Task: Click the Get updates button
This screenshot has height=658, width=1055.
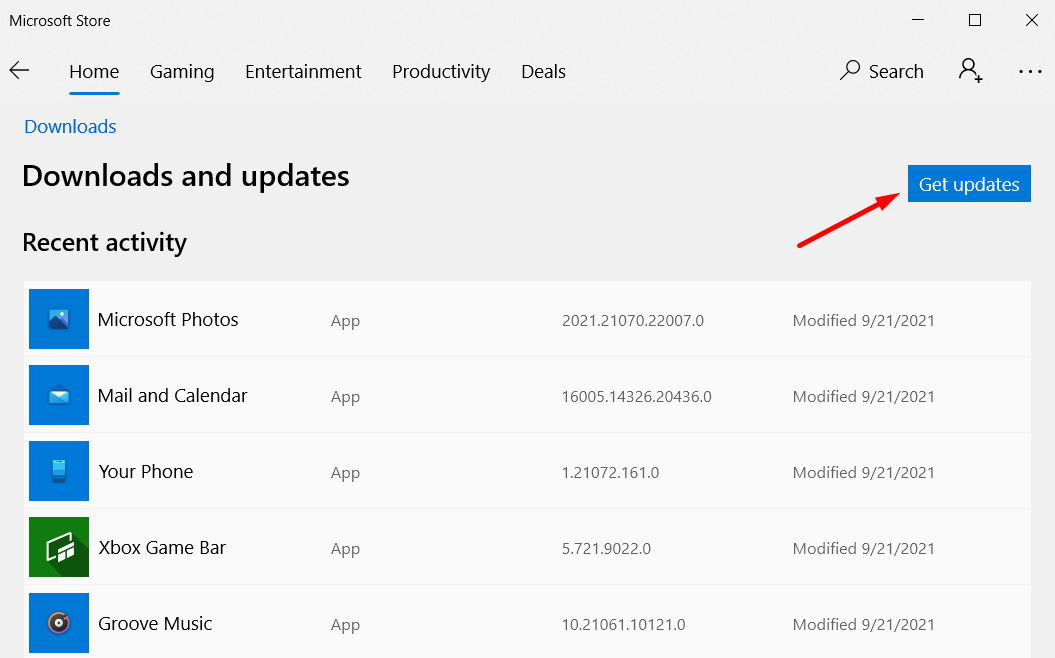Action: (969, 184)
